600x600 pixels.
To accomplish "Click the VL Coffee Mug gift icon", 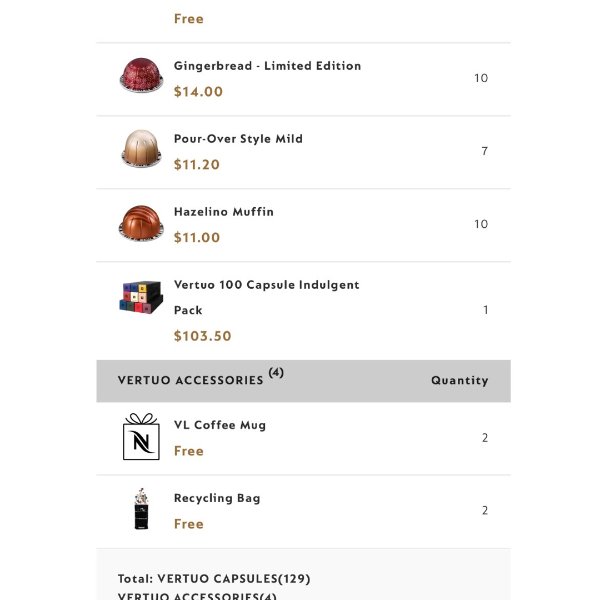I will coord(141,436).
